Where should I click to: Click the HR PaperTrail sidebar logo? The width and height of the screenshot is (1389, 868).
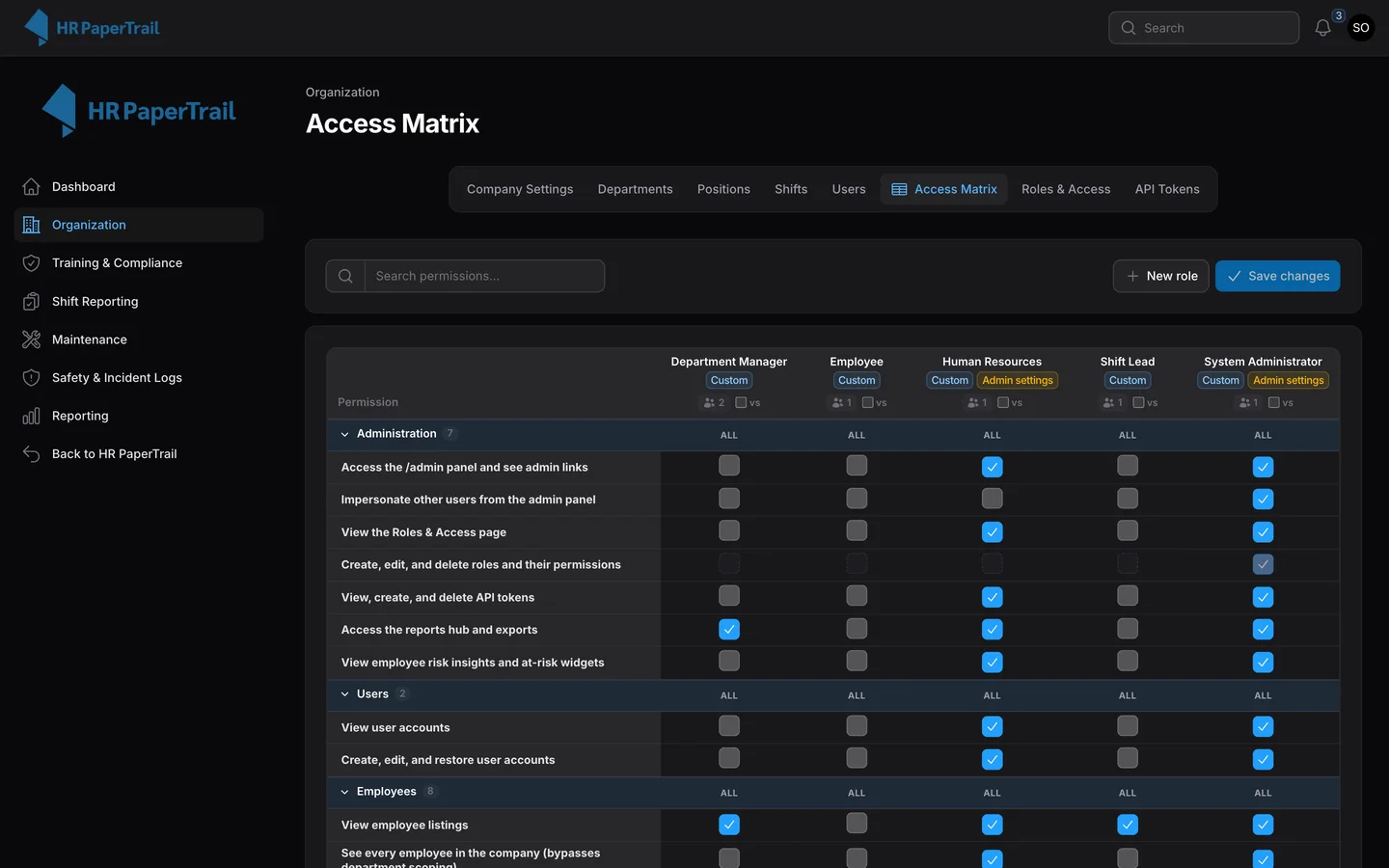[x=139, y=111]
